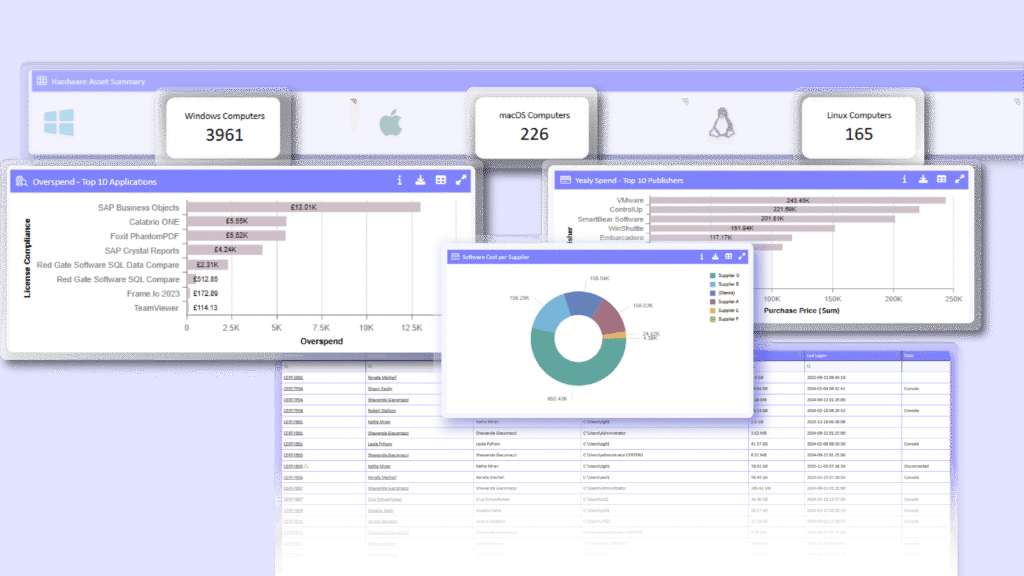The height and width of the screenshot is (576, 1024).
Task: Click the Yearly Spend panel title icon
Action: (566, 180)
